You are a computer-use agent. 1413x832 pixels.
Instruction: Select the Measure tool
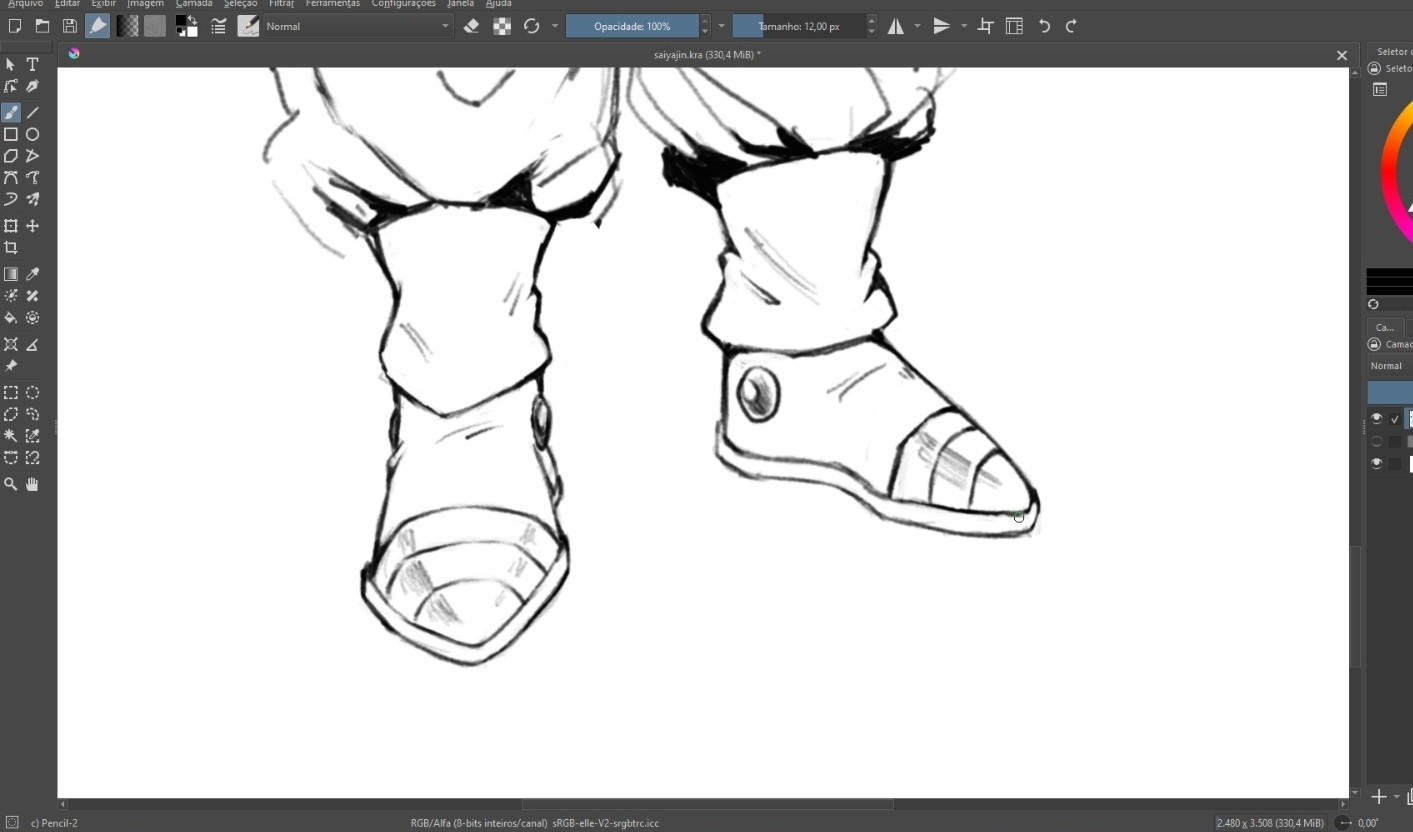click(x=32, y=344)
